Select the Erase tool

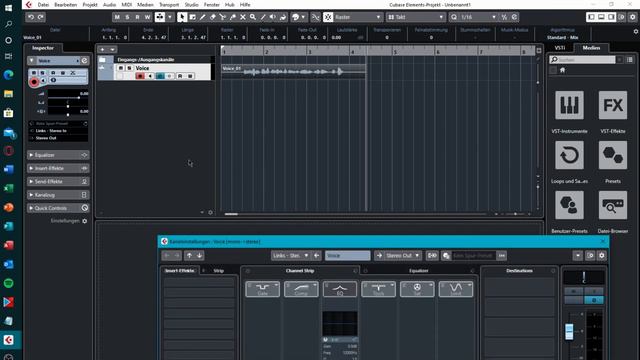tap(213, 17)
